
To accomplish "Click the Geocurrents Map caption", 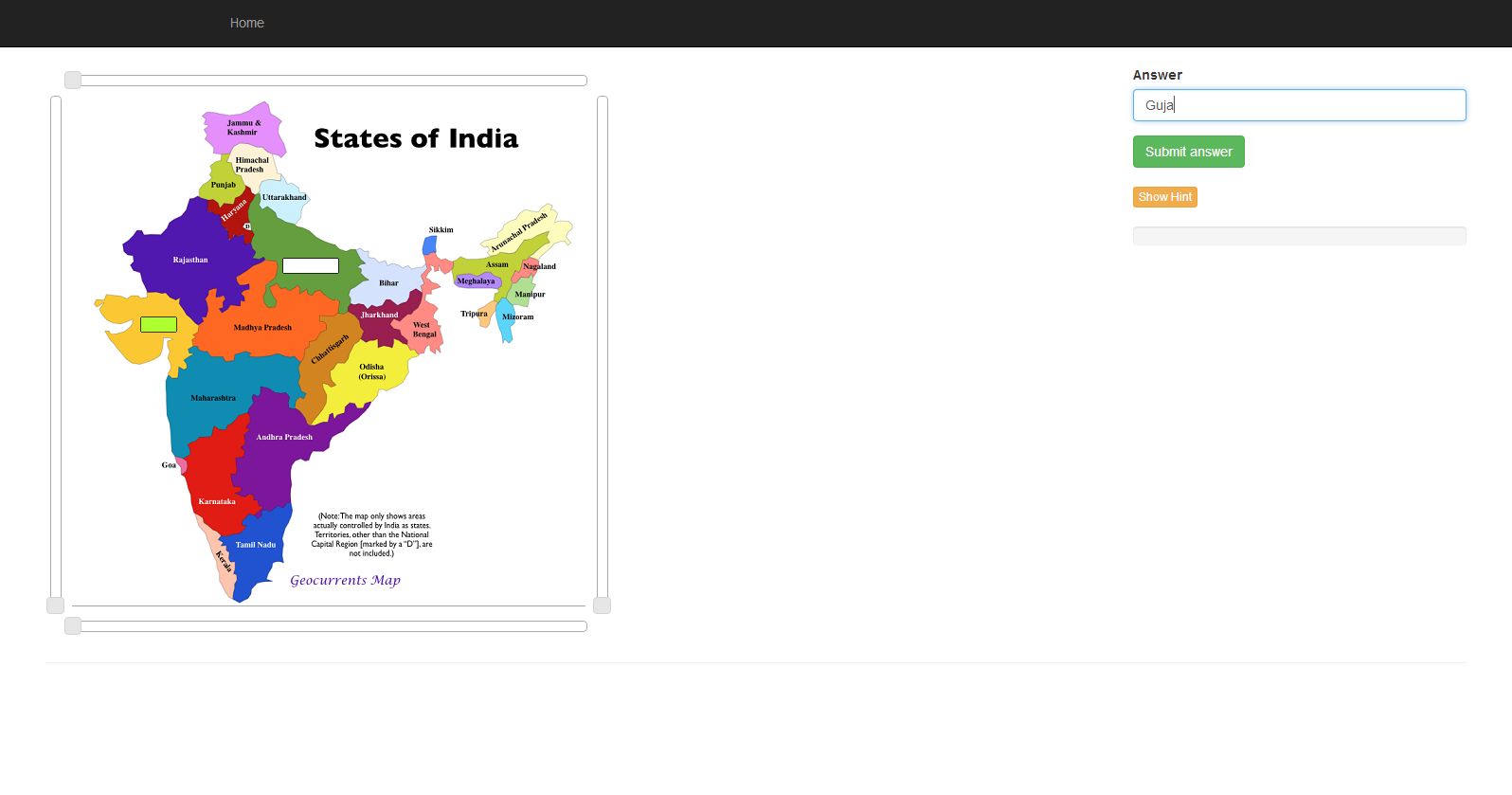I will click(x=345, y=580).
